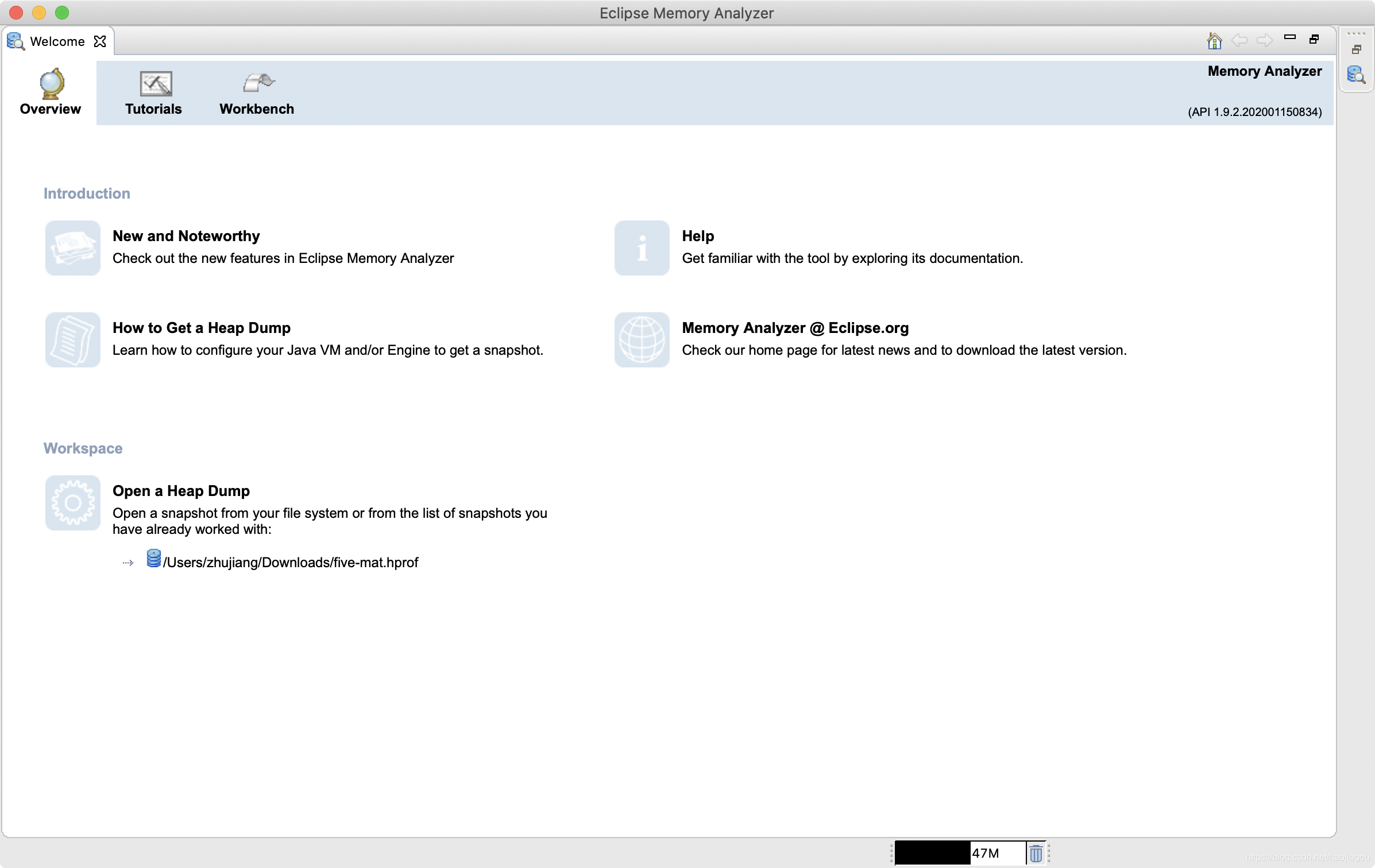Click the Open a Heap Dump link
This screenshot has width=1375, height=868.
click(x=181, y=491)
